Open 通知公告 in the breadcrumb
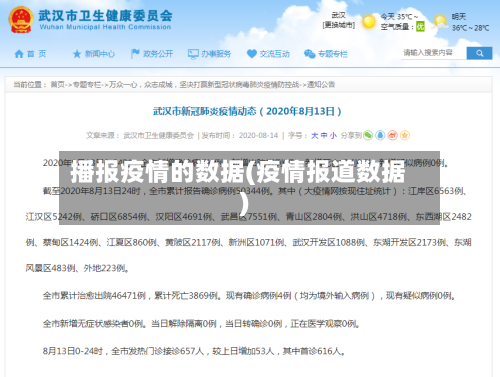 (x=321, y=85)
